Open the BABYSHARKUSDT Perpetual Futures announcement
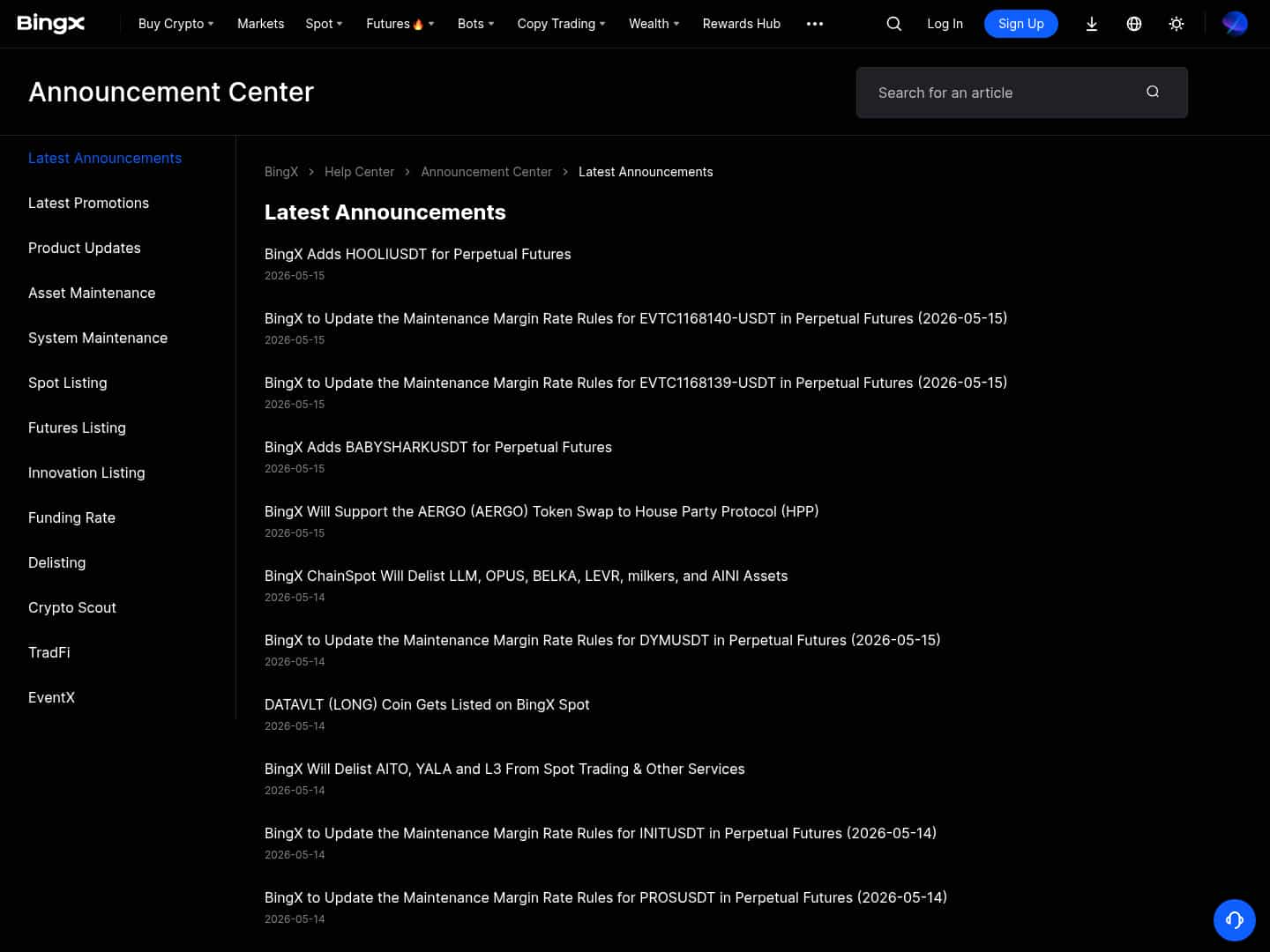The height and width of the screenshot is (952, 1270). click(438, 447)
